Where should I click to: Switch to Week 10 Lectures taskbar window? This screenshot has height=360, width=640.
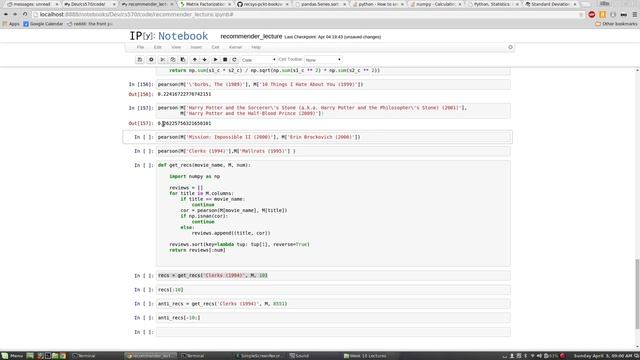click(x=365, y=356)
